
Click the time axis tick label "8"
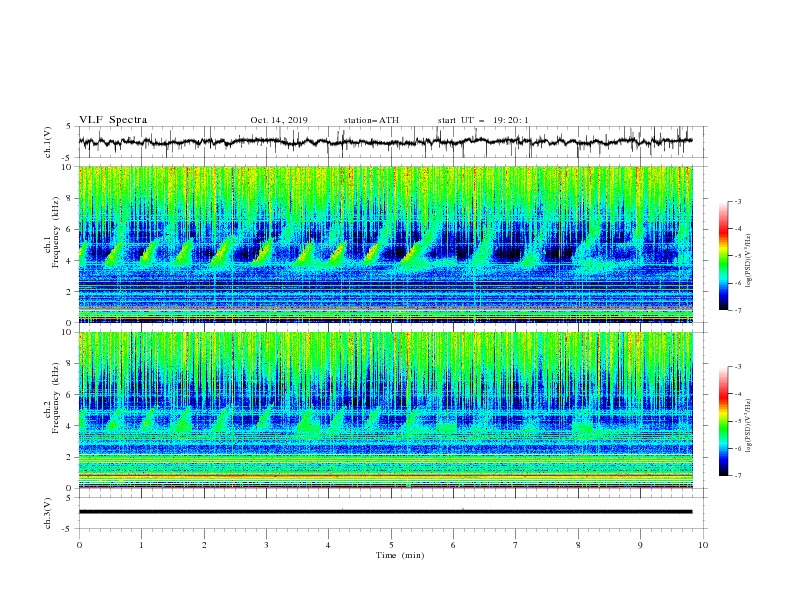(578, 545)
